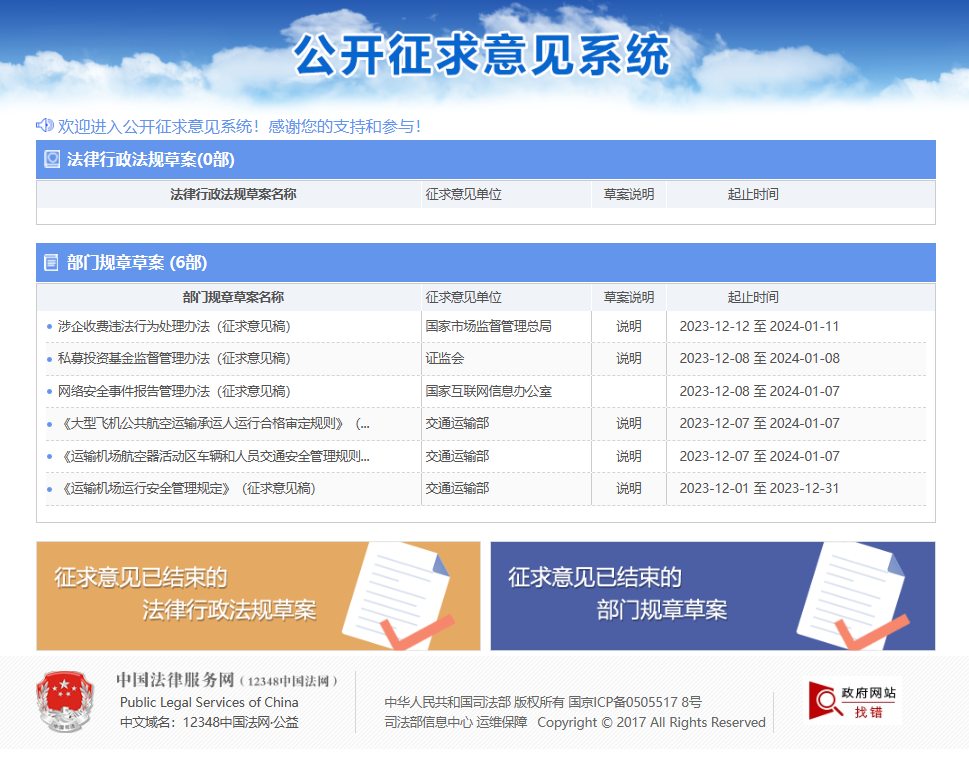Open the ended 法律行政法规草案 orange banner
Screen dimensions: 969x775
point(258,596)
